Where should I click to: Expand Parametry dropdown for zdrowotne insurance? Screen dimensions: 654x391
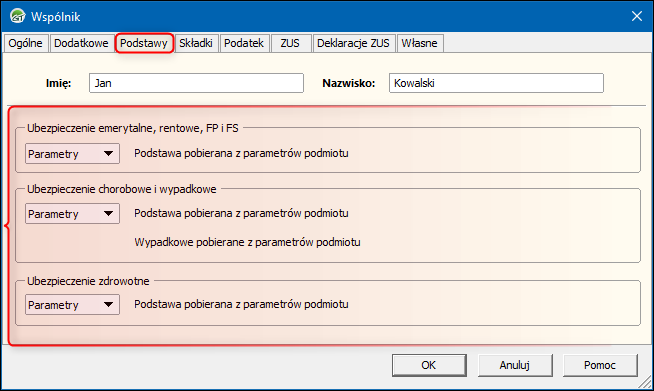[x=72, y=305]
